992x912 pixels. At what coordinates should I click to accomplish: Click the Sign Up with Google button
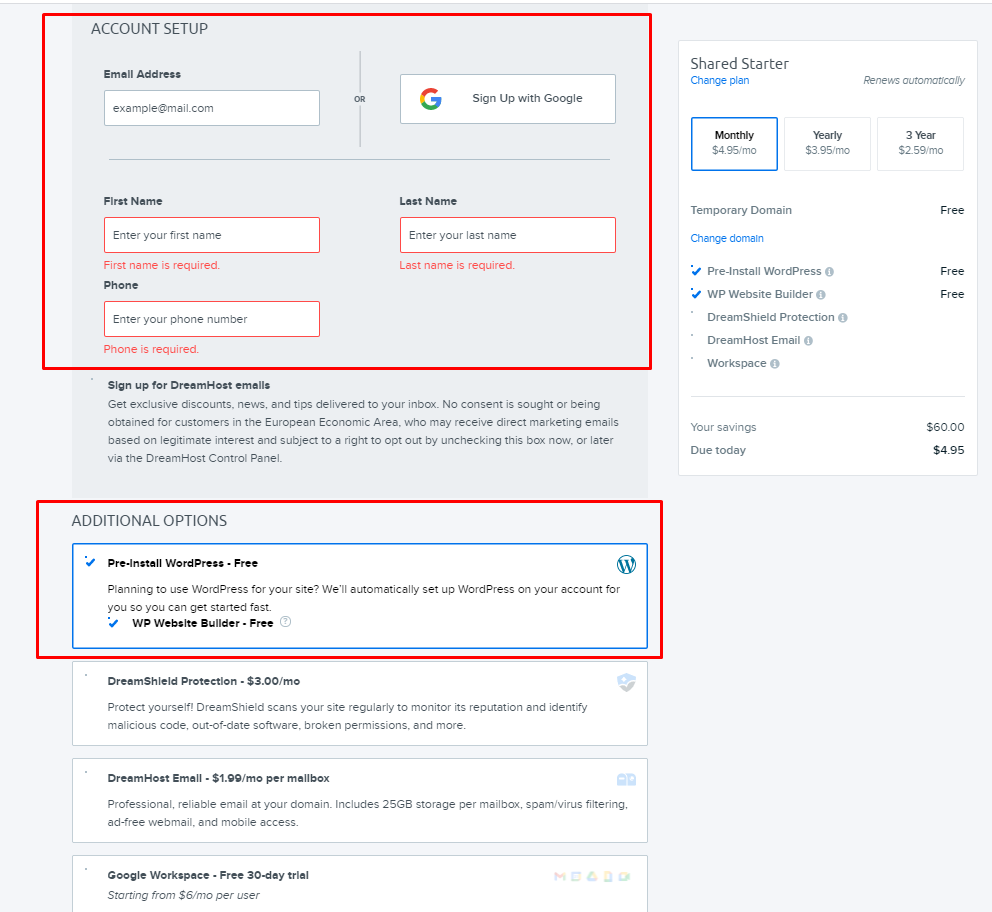pos(507,99)
